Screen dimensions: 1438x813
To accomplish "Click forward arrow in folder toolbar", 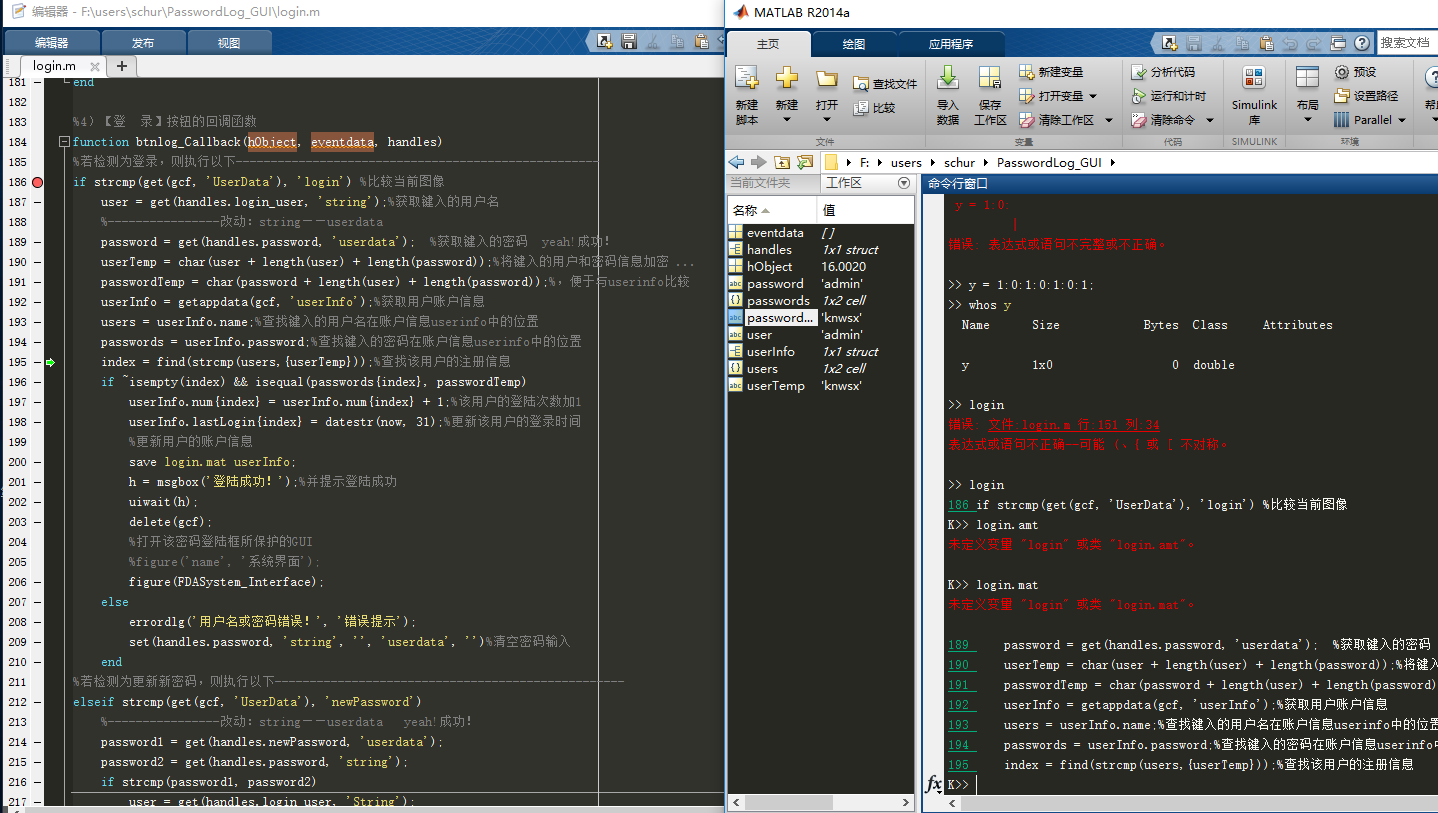I will [758, 162].
